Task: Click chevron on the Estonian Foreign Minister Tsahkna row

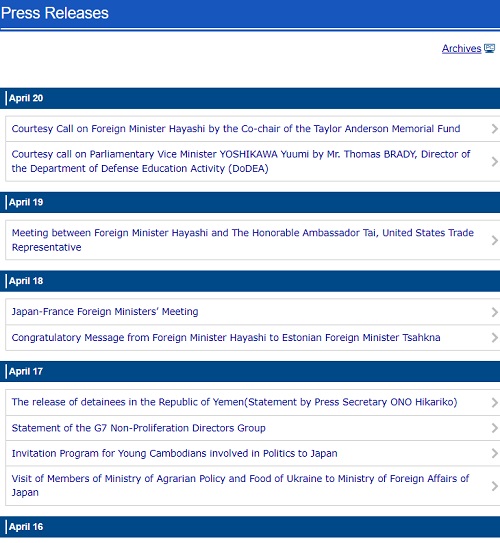Action: [x=494, y=338]
